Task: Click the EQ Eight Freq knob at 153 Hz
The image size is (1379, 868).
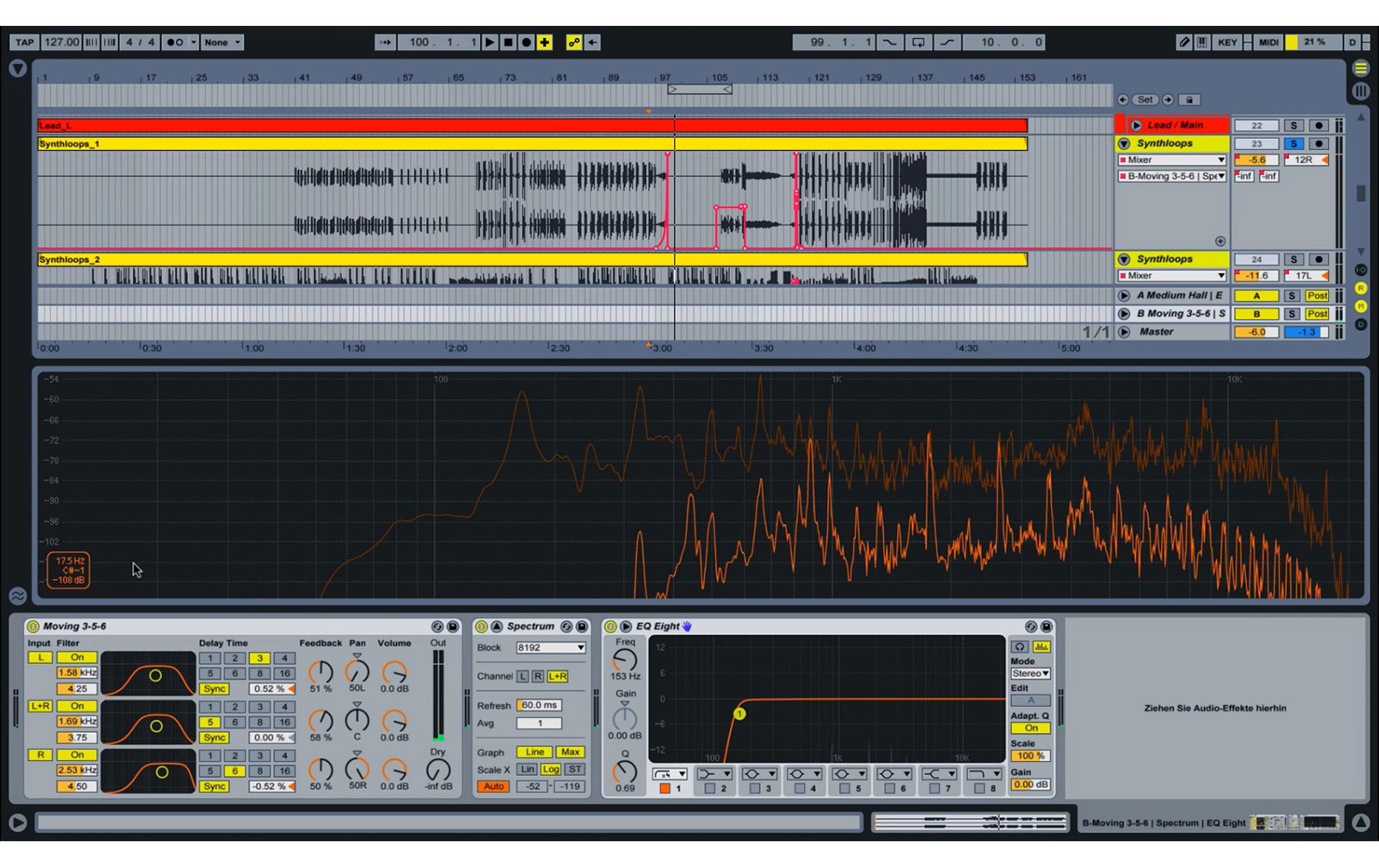Action: (x=625, y=660)
